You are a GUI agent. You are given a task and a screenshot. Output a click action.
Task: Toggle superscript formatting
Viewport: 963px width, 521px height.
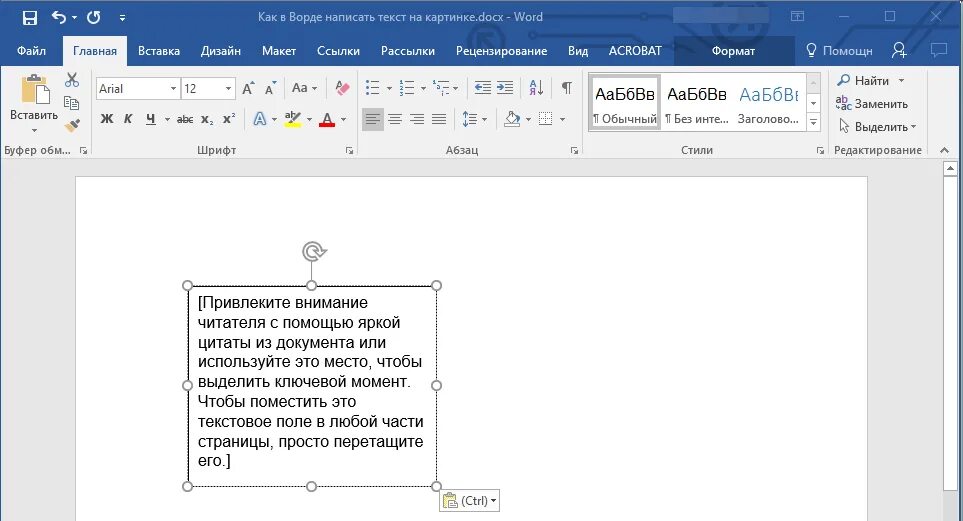[x=228, y=119]
